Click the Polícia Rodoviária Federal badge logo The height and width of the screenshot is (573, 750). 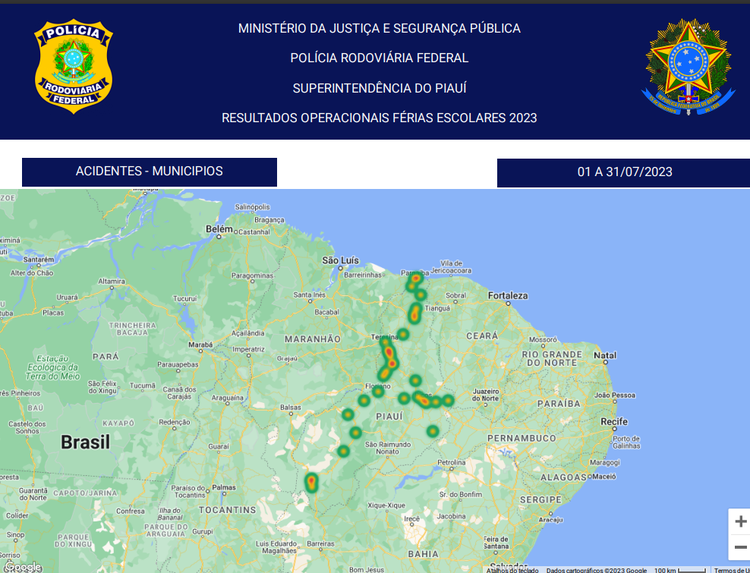[73, 66]
